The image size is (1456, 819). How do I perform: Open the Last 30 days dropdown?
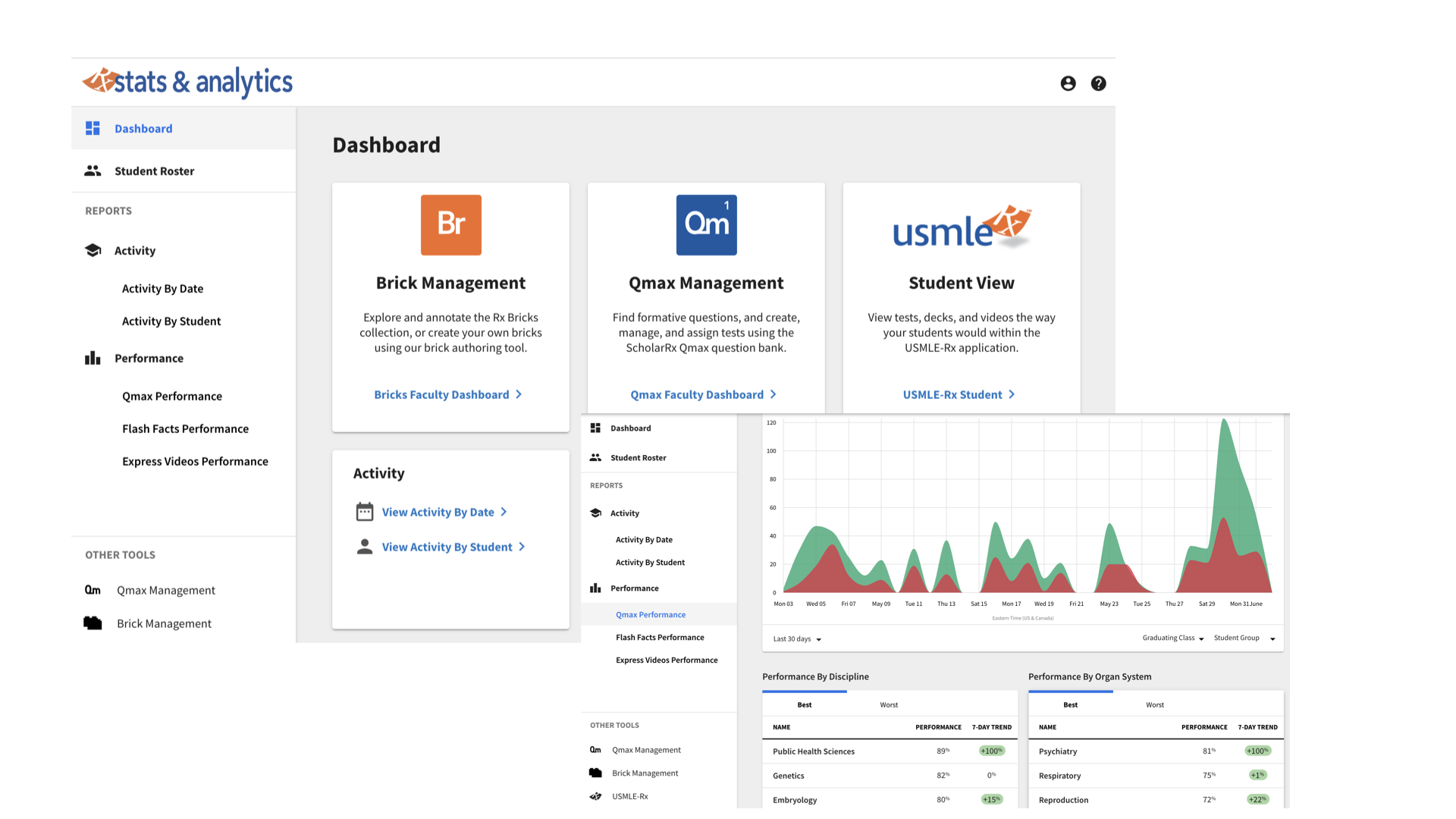(797, 639)
